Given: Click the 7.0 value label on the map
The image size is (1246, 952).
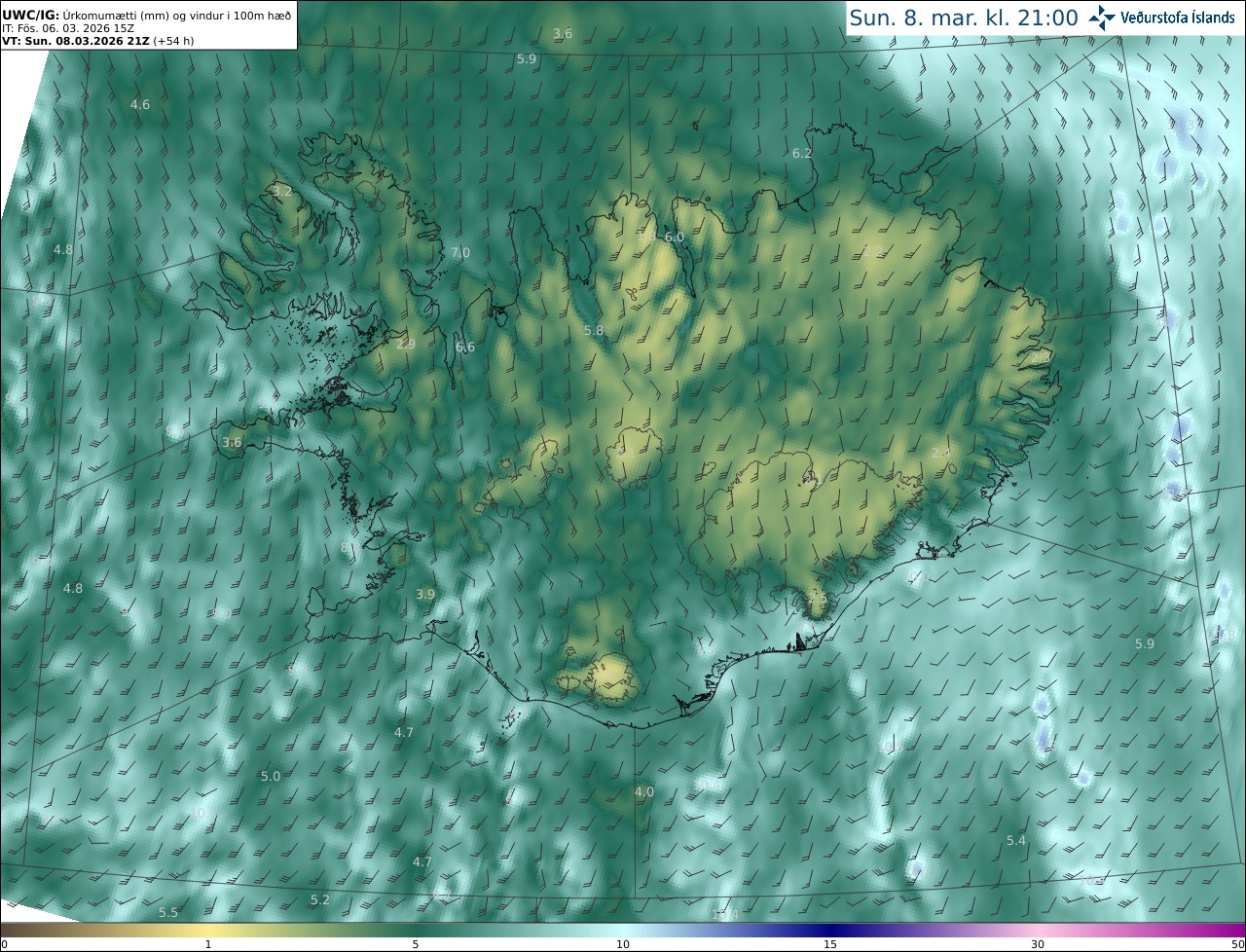Looking at the screenshot, I should tap(460, 252).
